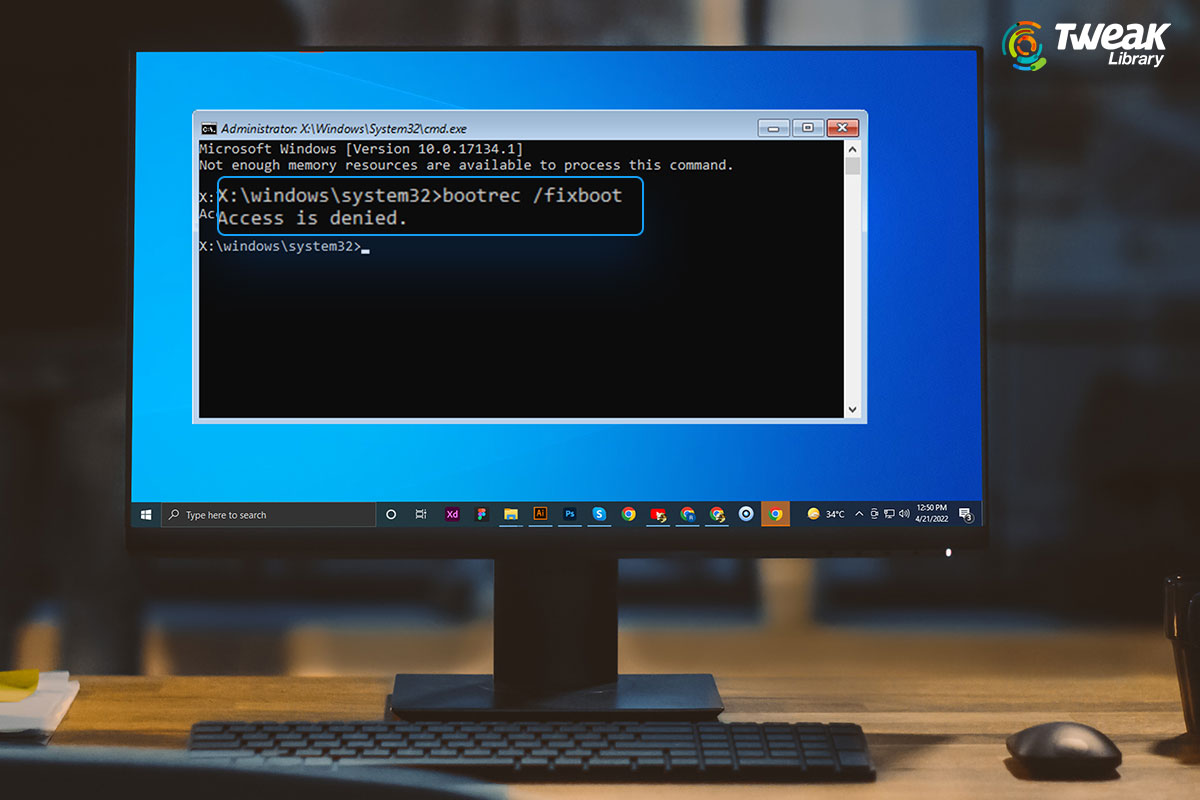1200x800 pixels.
Task: Open Task View in the taskbar
Action: coord(421,514)
